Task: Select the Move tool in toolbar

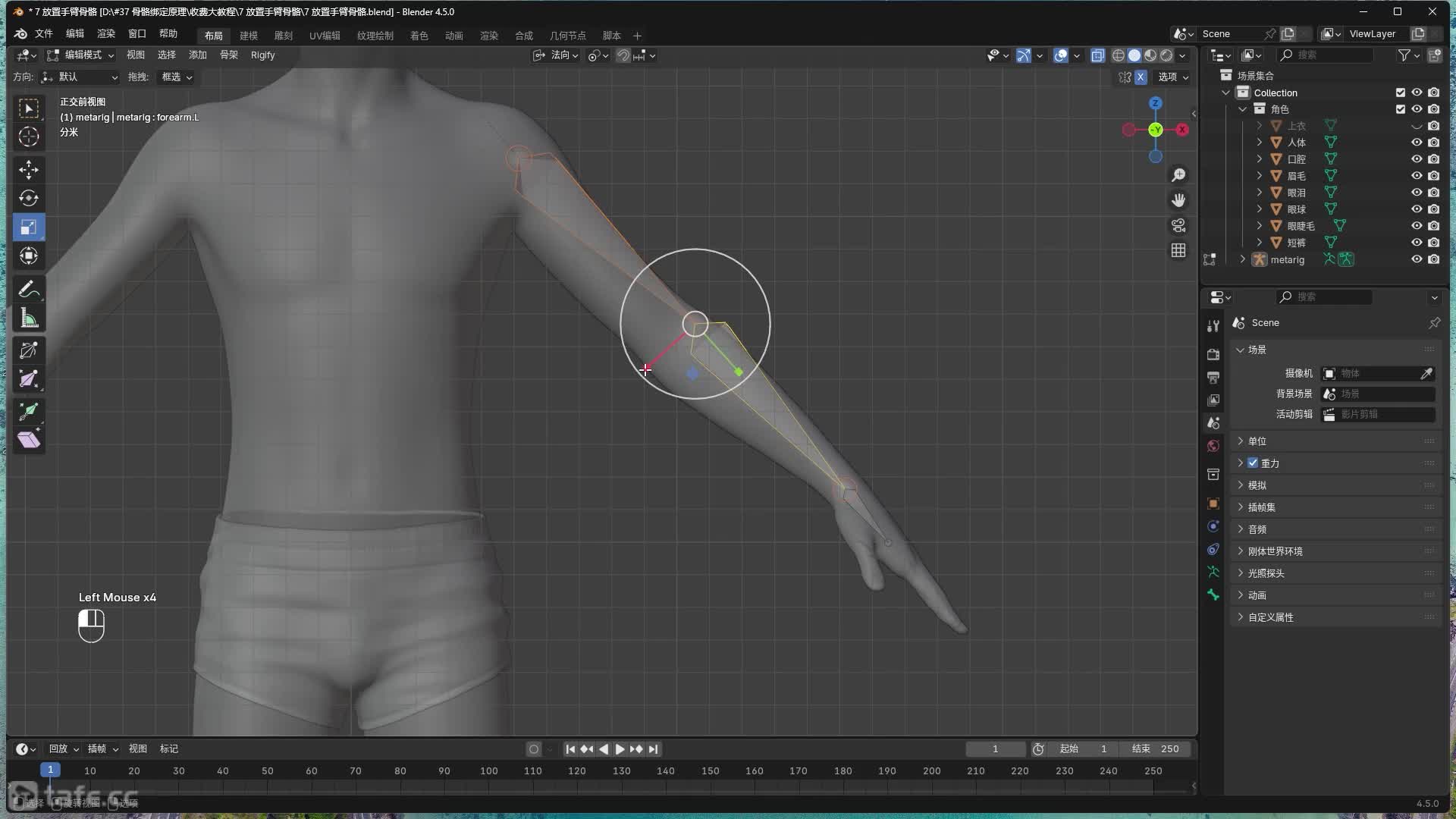Action: 29,169
